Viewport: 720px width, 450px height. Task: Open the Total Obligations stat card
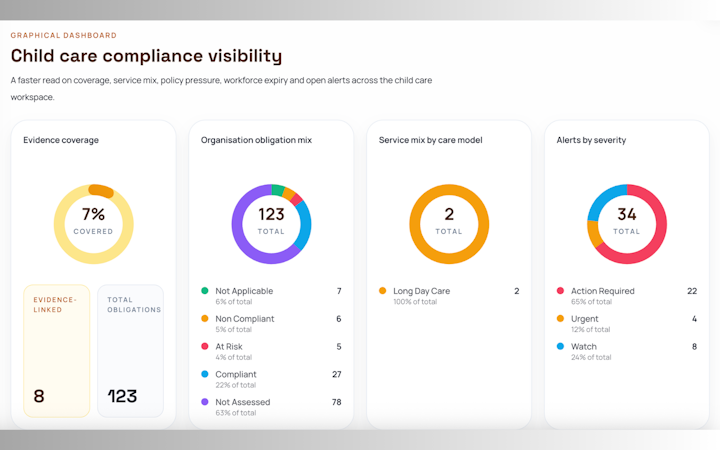(130, 351)
